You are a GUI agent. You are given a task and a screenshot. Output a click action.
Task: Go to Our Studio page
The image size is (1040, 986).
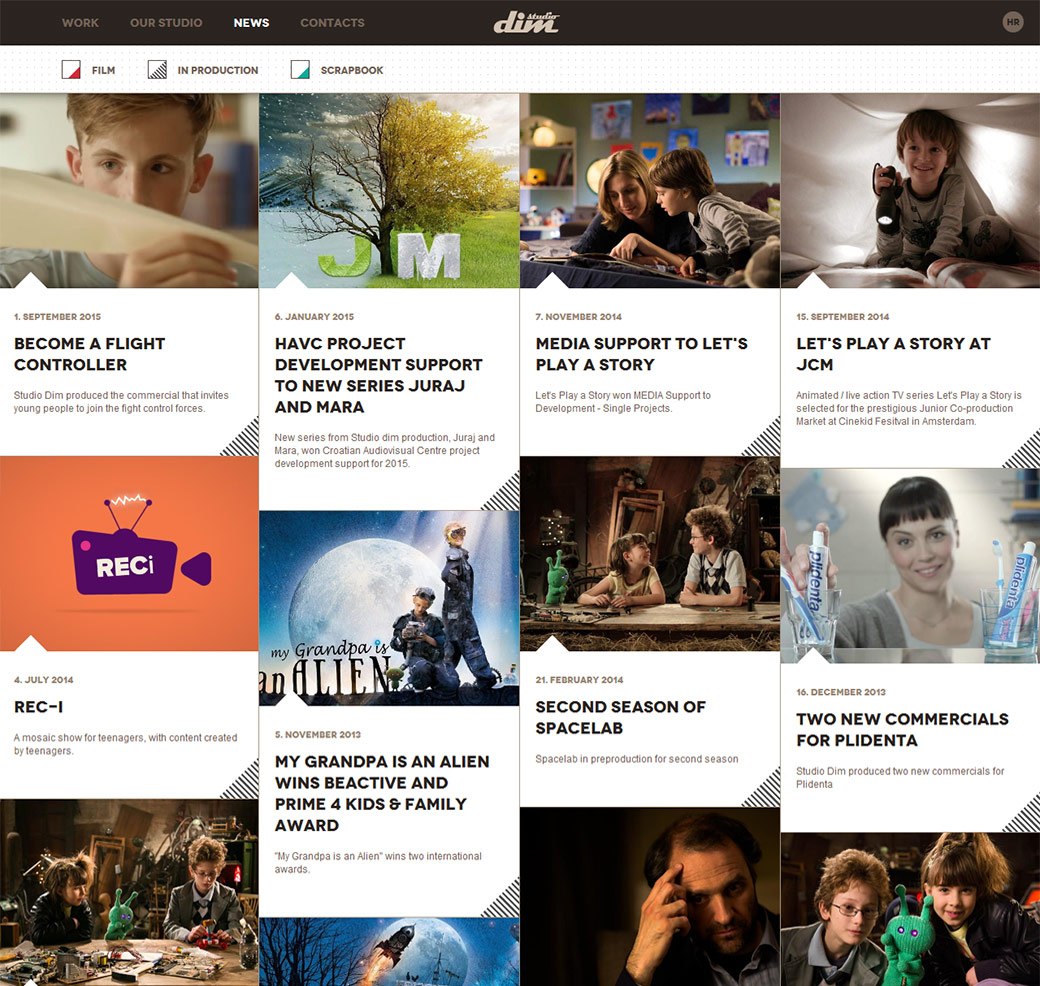point(166,22)
